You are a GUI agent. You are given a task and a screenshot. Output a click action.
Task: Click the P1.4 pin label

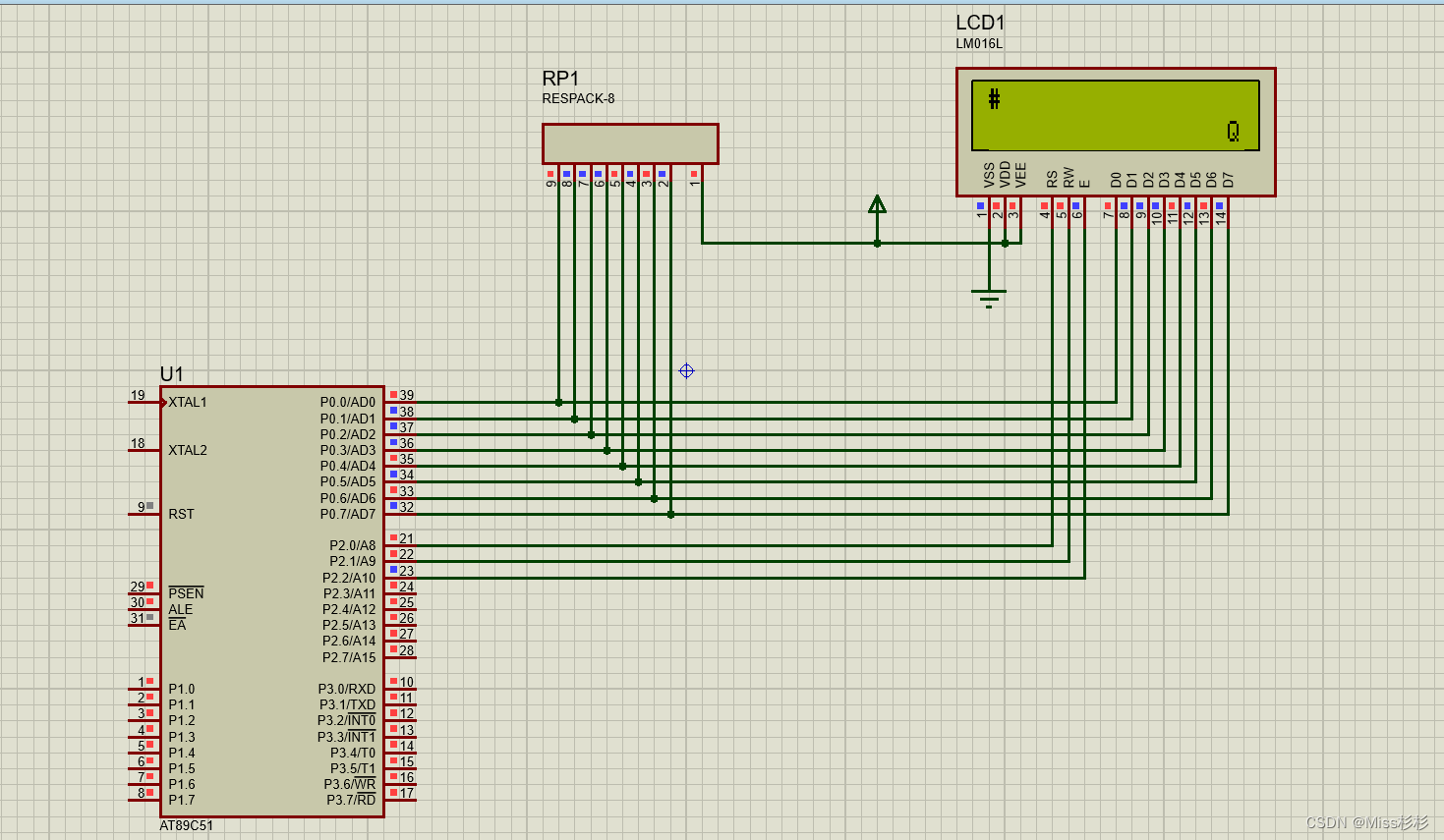tap(182, 753)
